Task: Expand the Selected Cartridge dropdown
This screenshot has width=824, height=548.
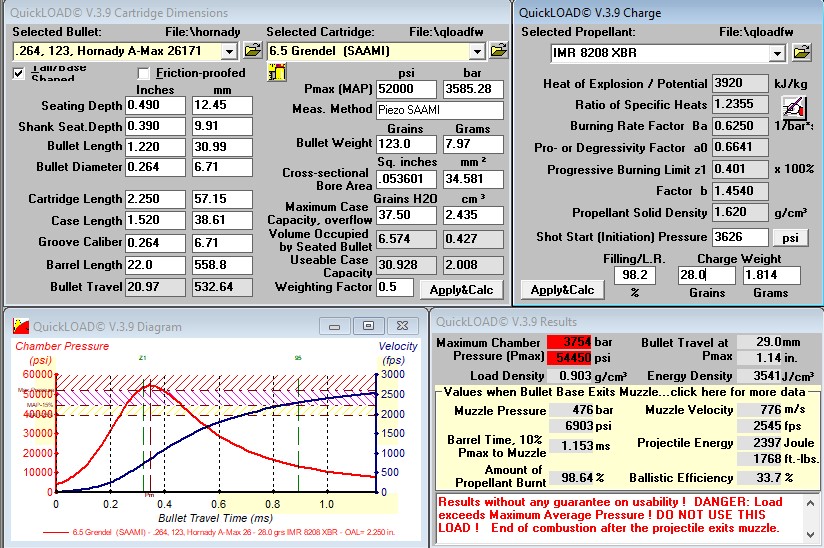Action: tap(477, 51)
